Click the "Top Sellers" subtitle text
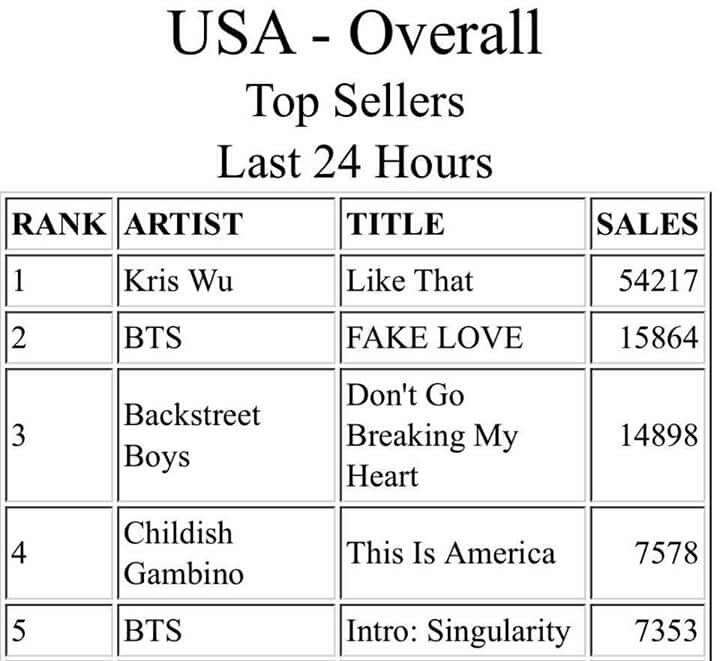Image resolution: width=720 pixels, height=661 pixels. [x=355, y=102]
